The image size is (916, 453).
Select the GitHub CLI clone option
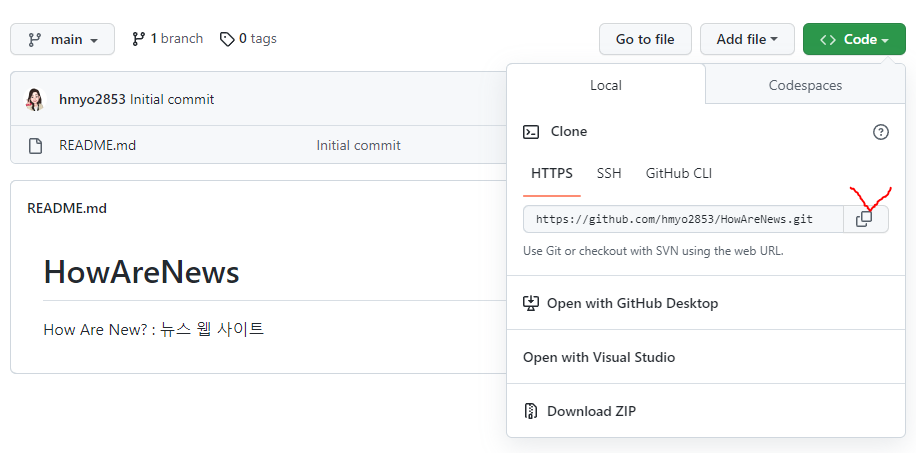[x=678, y=174]
